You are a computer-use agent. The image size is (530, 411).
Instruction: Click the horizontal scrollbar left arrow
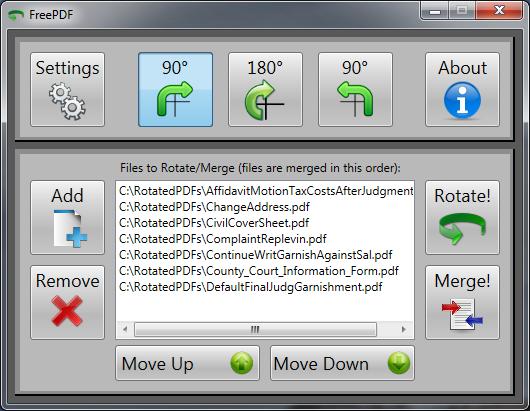(125, 329)
